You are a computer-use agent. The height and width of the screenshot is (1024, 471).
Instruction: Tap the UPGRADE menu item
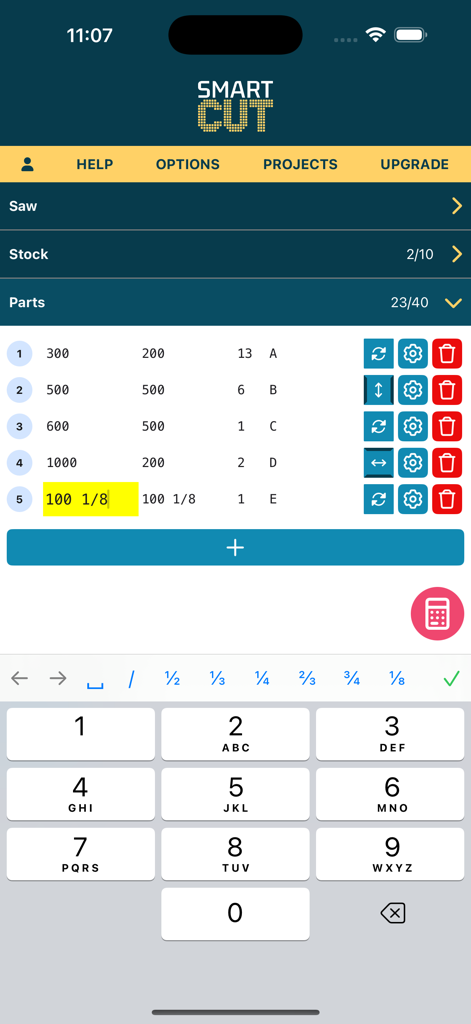coord(415,165)
